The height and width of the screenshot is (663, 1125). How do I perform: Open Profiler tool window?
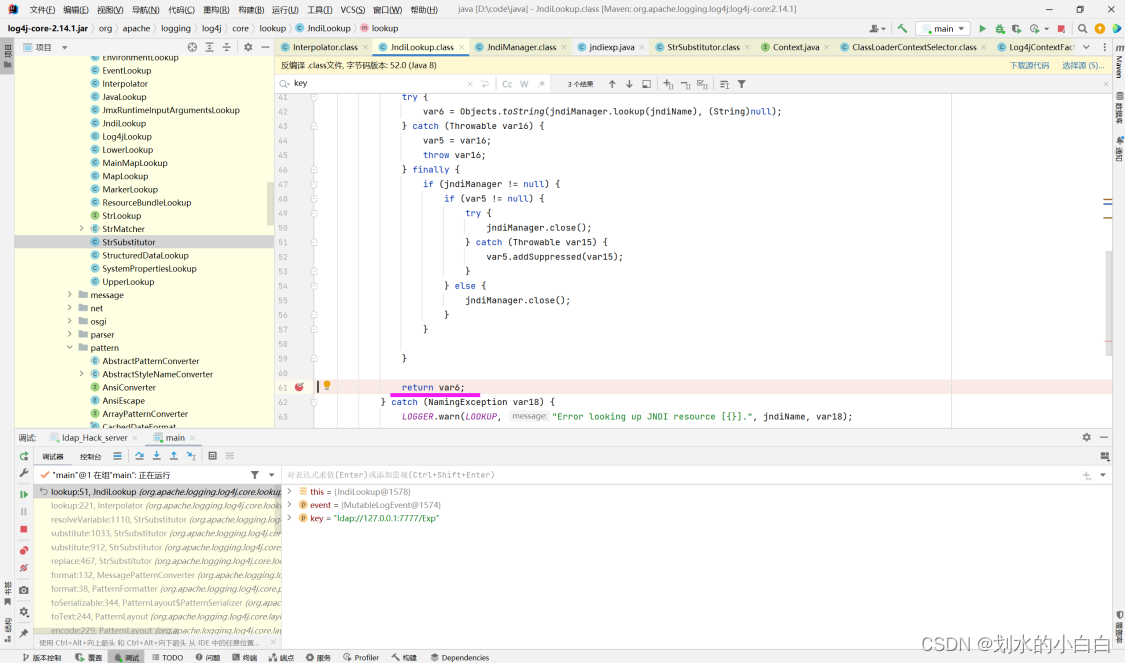(361, 657)
